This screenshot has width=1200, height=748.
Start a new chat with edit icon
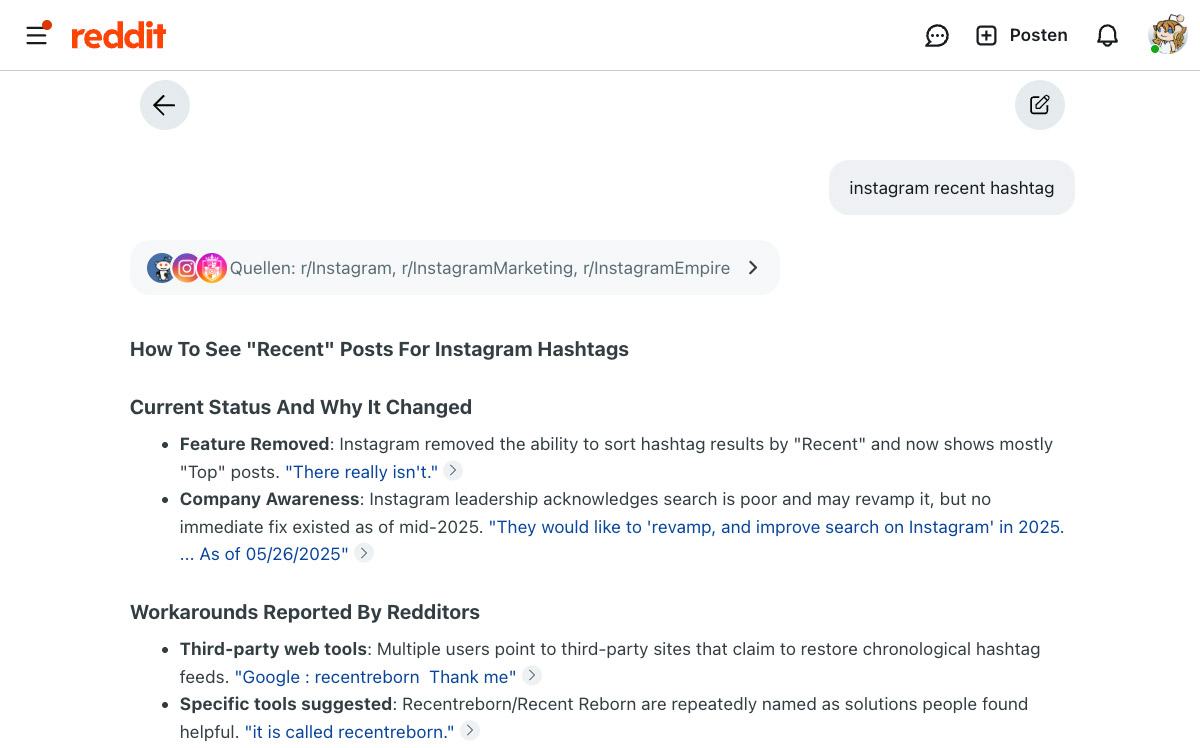click(1040, 105)
